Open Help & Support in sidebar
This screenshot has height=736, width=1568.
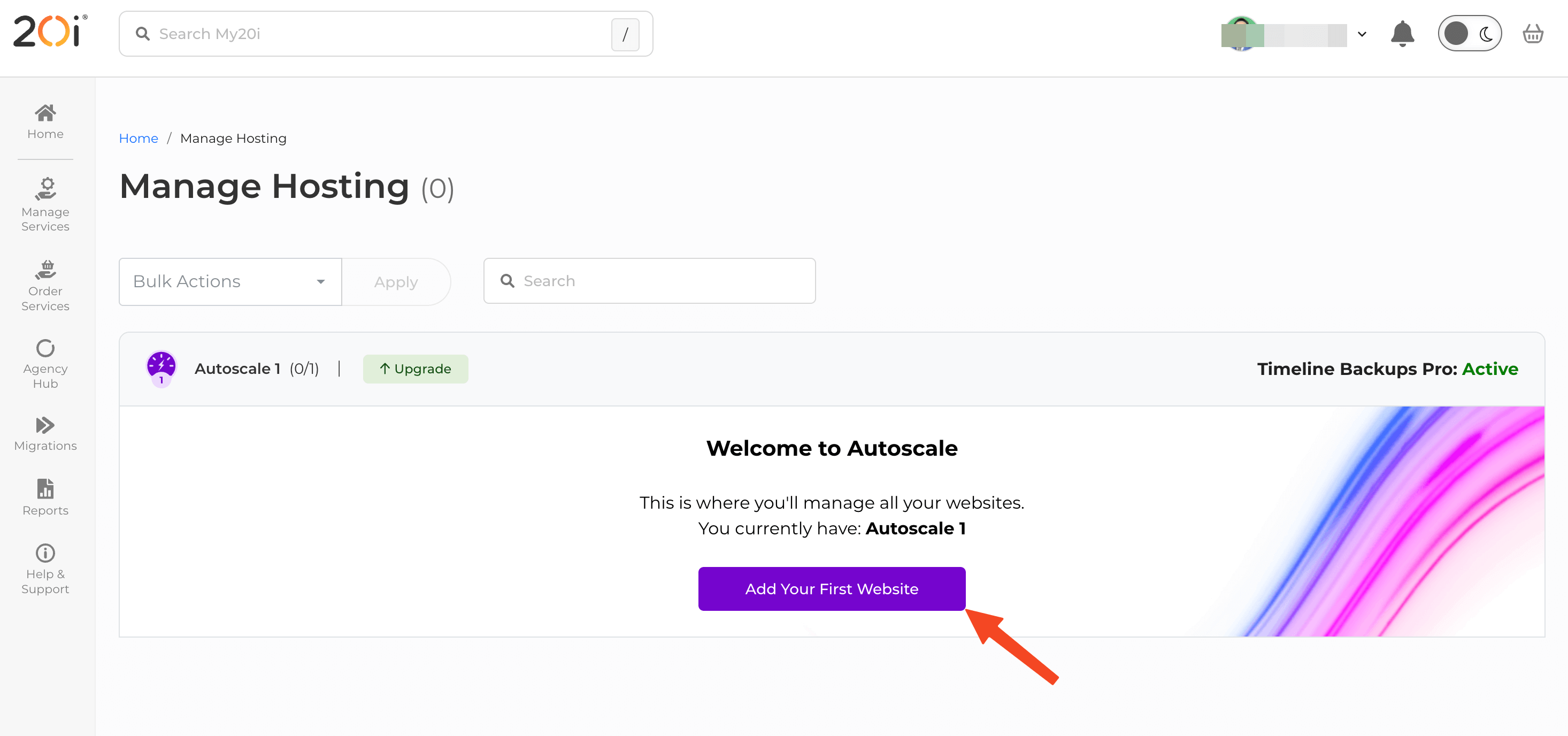(45, 569)
